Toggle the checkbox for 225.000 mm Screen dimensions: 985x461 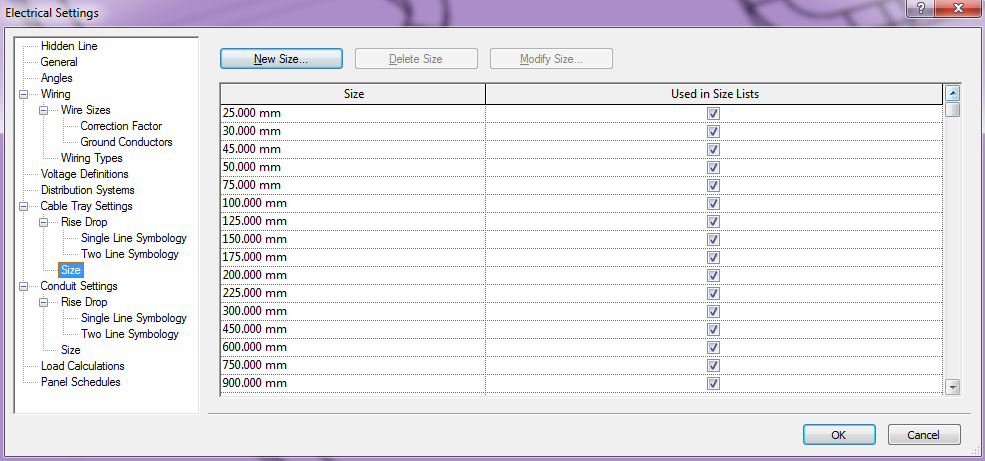coord(713,293)
